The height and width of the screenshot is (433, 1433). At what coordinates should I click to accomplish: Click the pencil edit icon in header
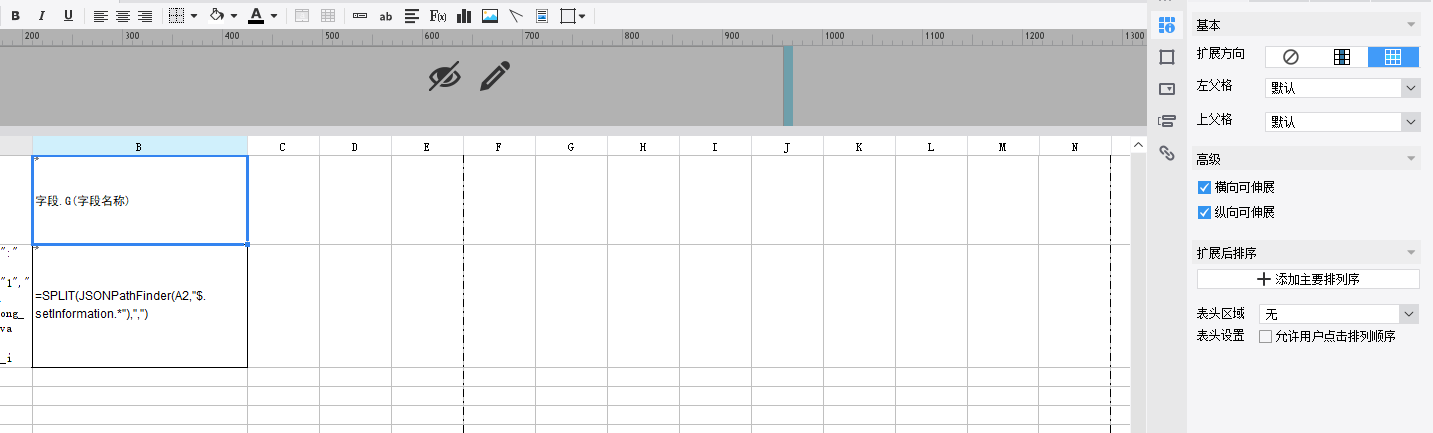tap(495, 76)
